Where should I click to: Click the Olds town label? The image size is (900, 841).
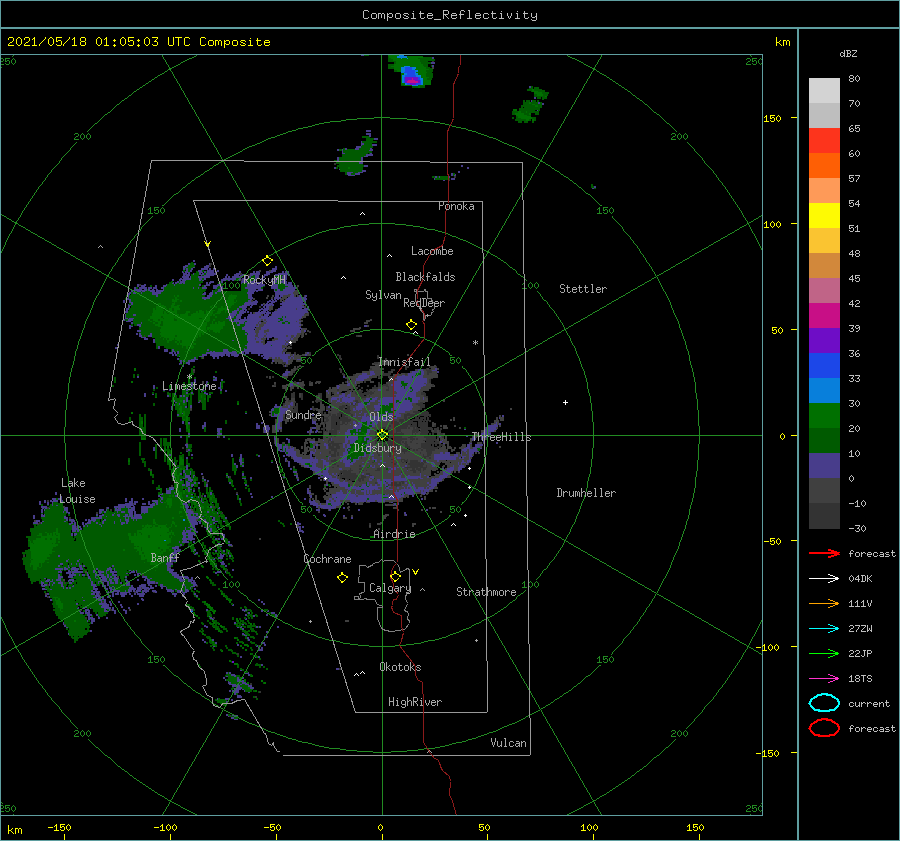pos(381,417)
